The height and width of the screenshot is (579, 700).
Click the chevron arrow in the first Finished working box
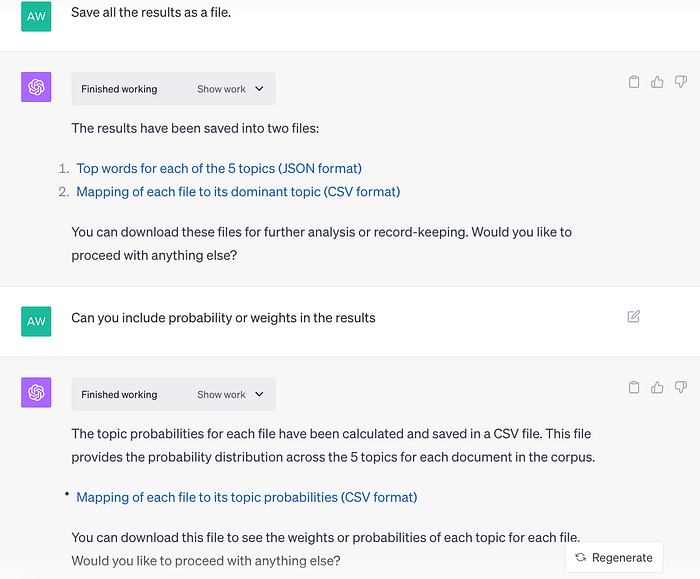259,89
